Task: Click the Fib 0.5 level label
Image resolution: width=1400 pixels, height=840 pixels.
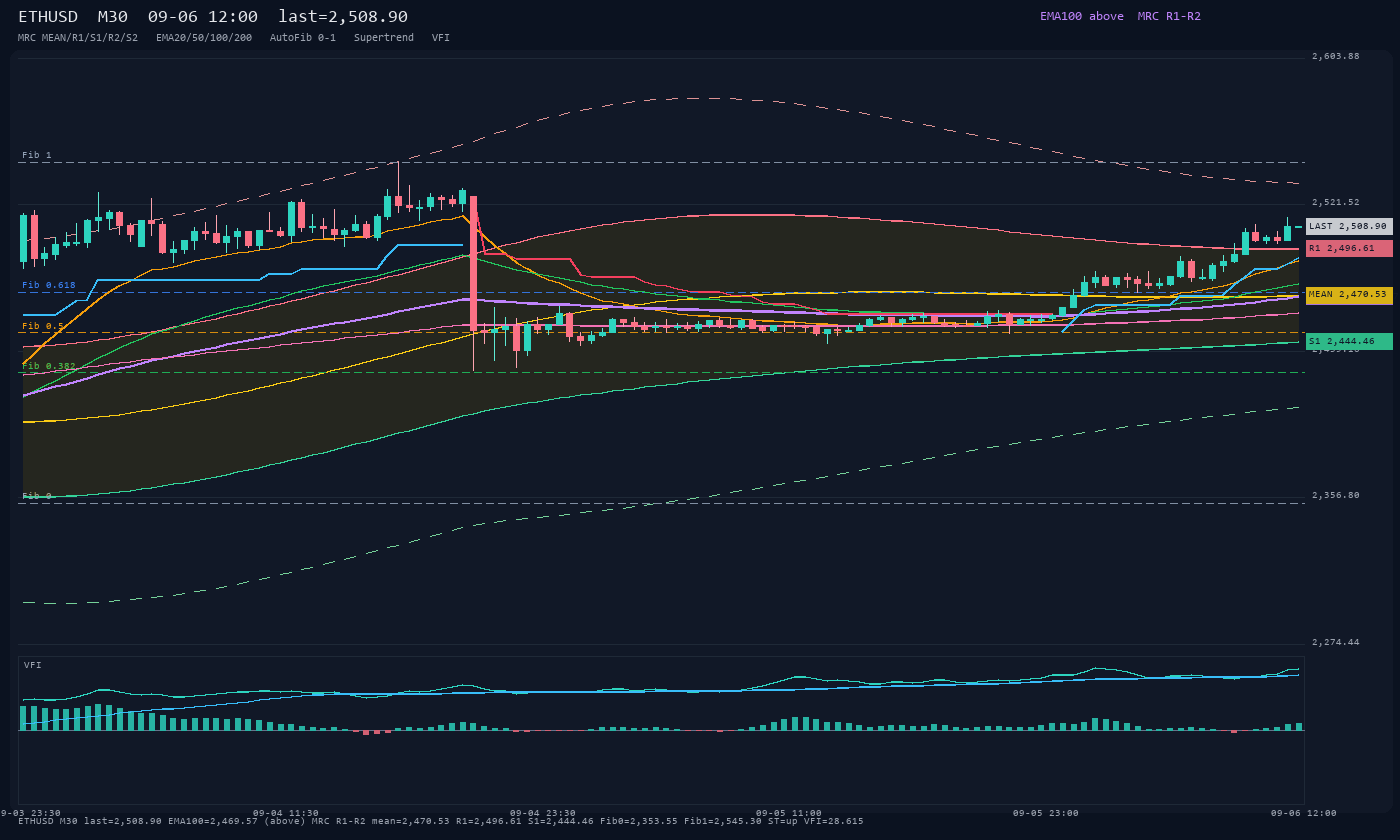Action: (43, 326)
